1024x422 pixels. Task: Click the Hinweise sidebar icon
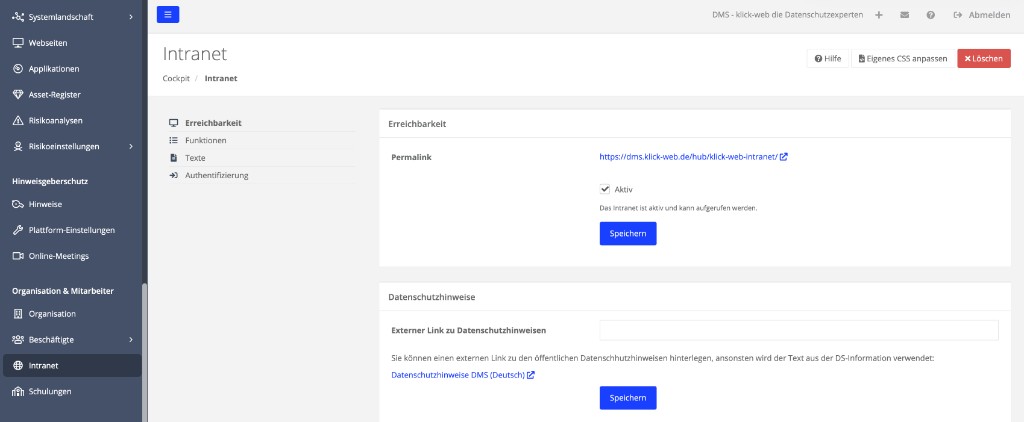coord(18,204)
